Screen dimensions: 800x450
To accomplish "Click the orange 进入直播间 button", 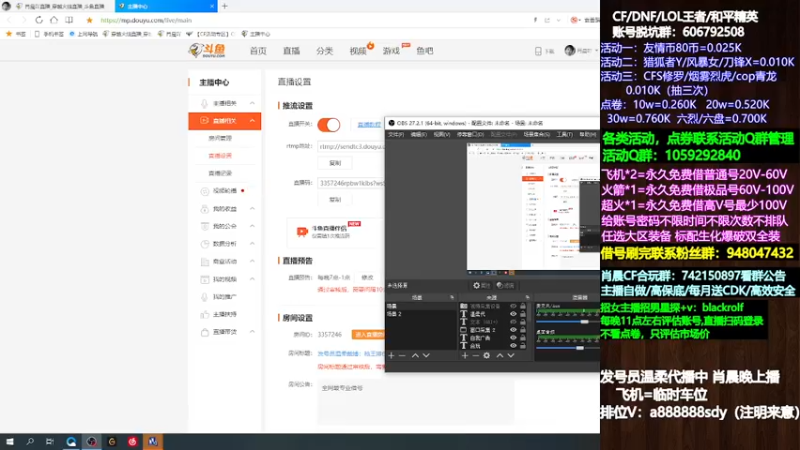I will click(368, 335).
